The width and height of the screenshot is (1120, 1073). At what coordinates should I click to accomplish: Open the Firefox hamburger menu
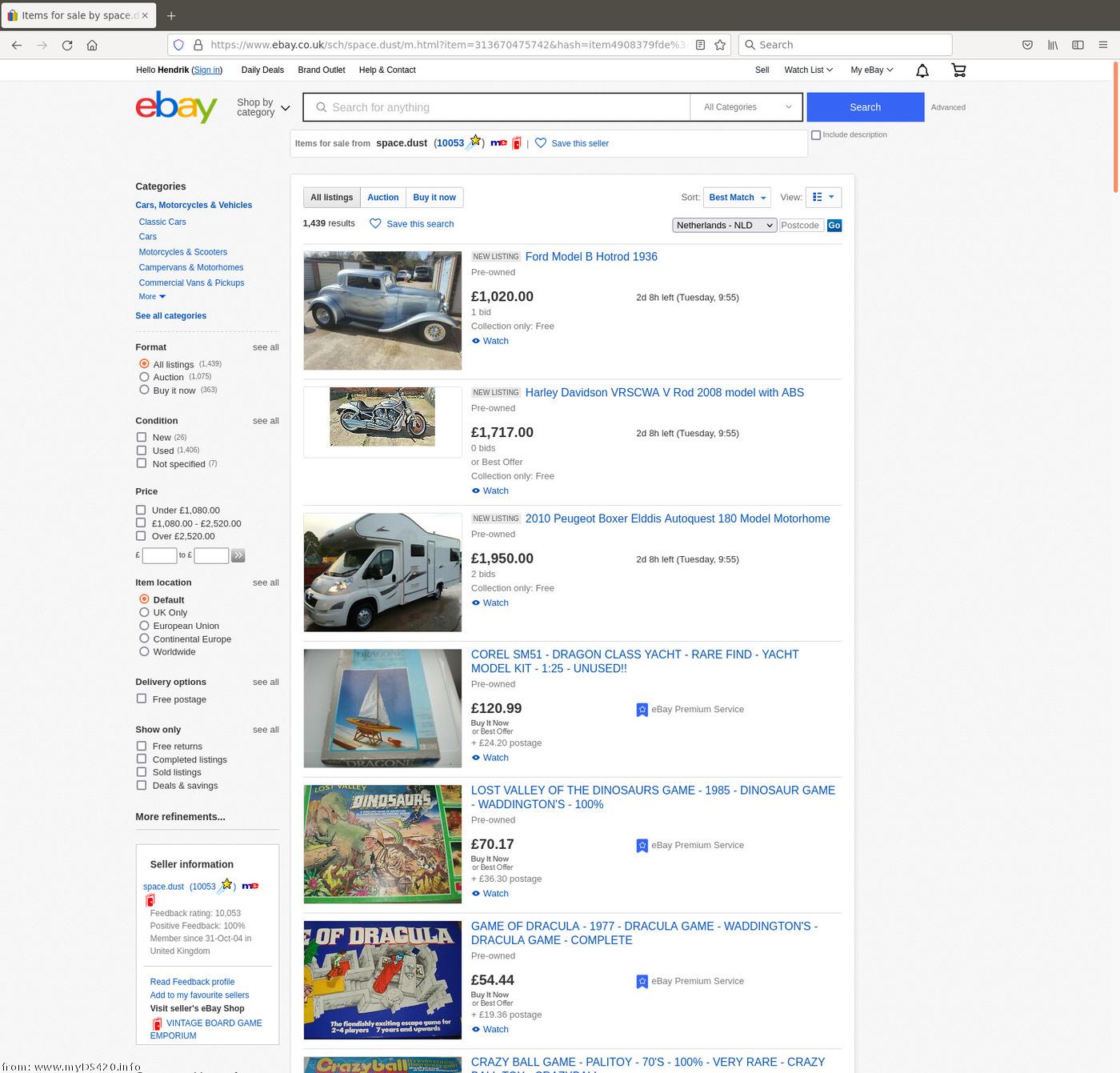(1103, 45)
